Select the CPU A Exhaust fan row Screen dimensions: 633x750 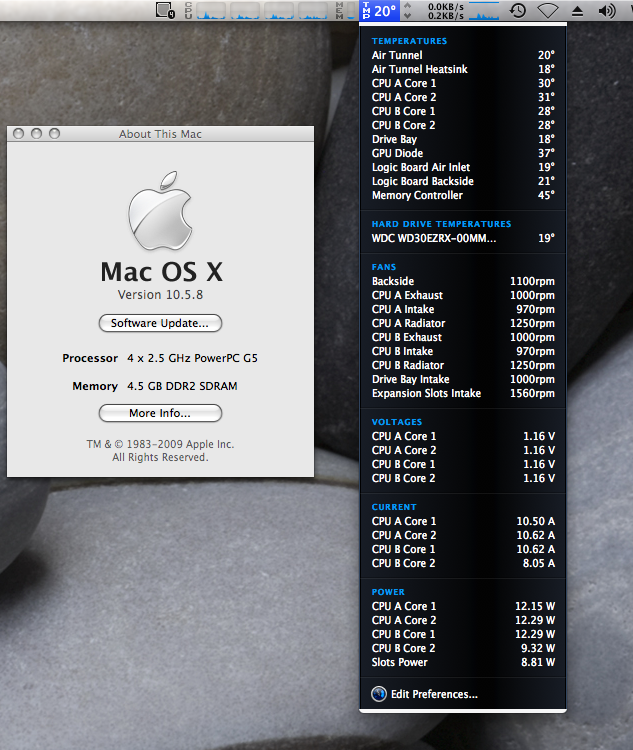click(463, 295)
